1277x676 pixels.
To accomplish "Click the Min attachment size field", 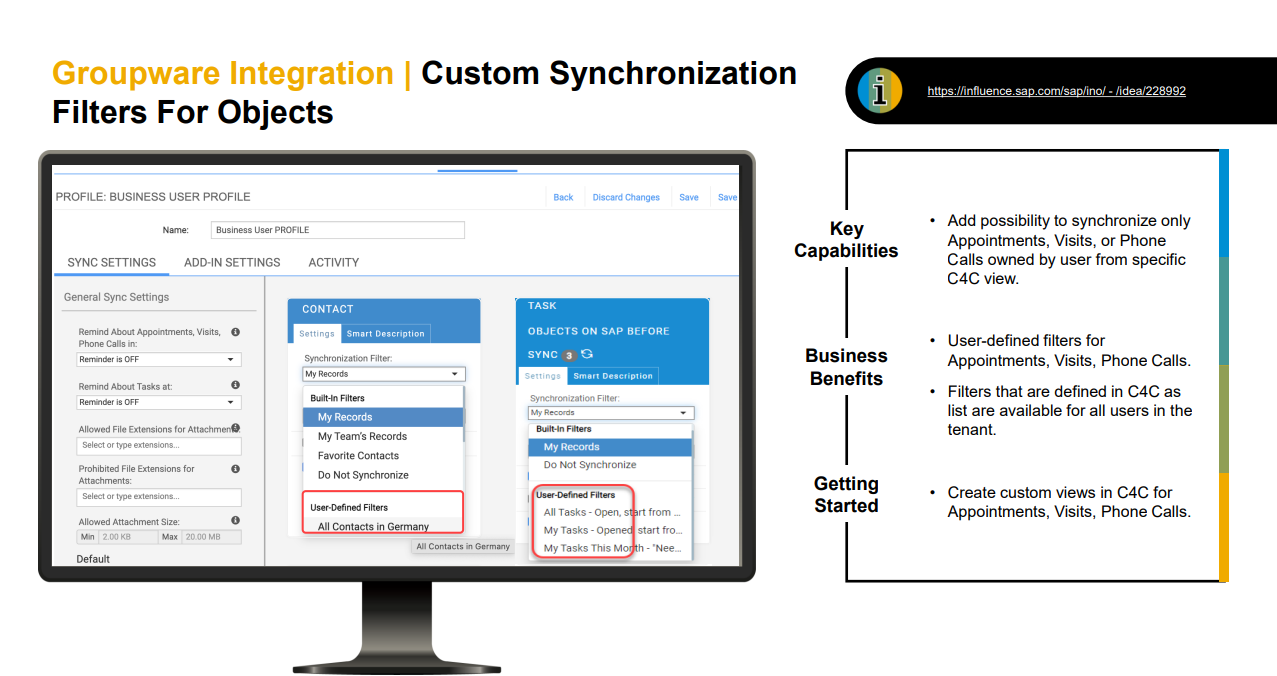I will click(x=116, y=537).
